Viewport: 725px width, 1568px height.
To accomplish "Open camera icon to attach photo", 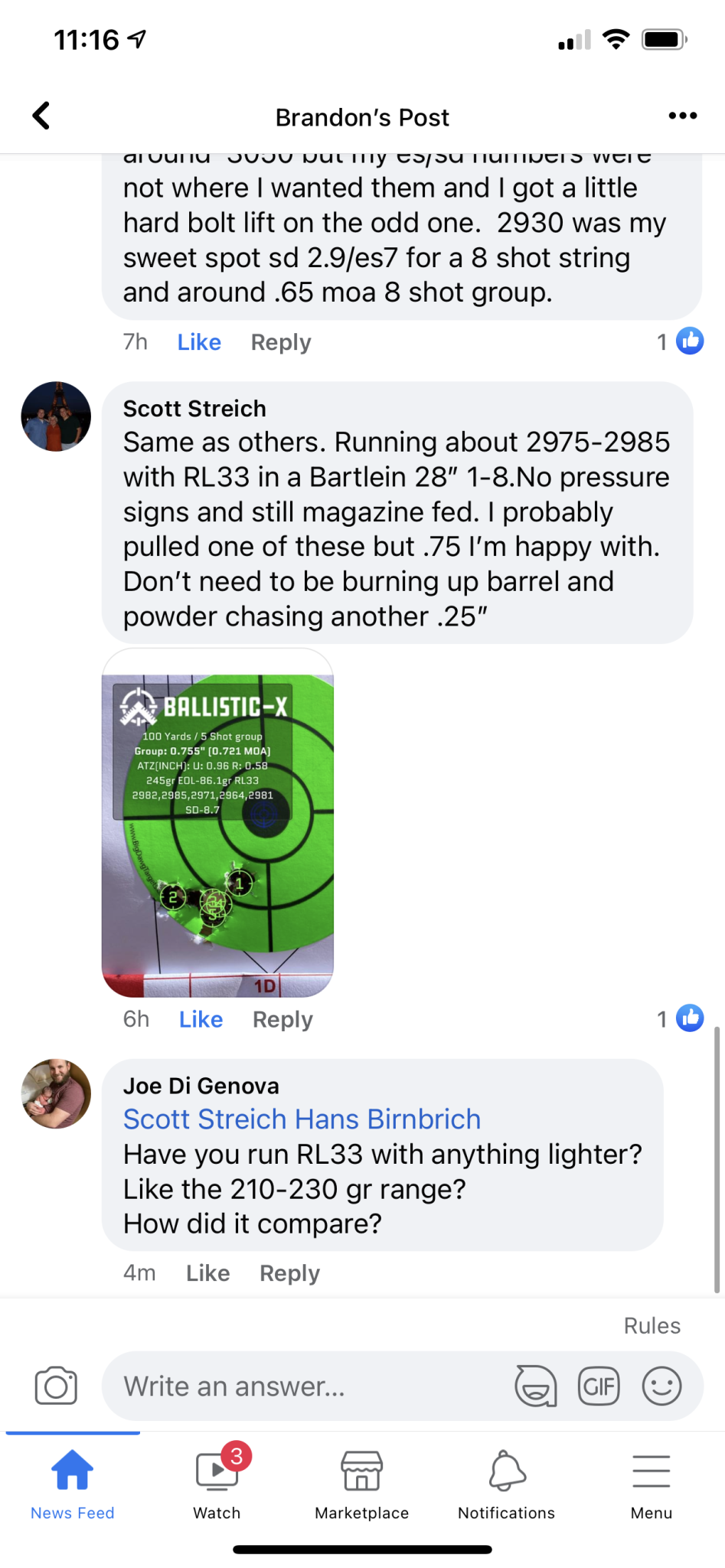I will pos(56,1386).
